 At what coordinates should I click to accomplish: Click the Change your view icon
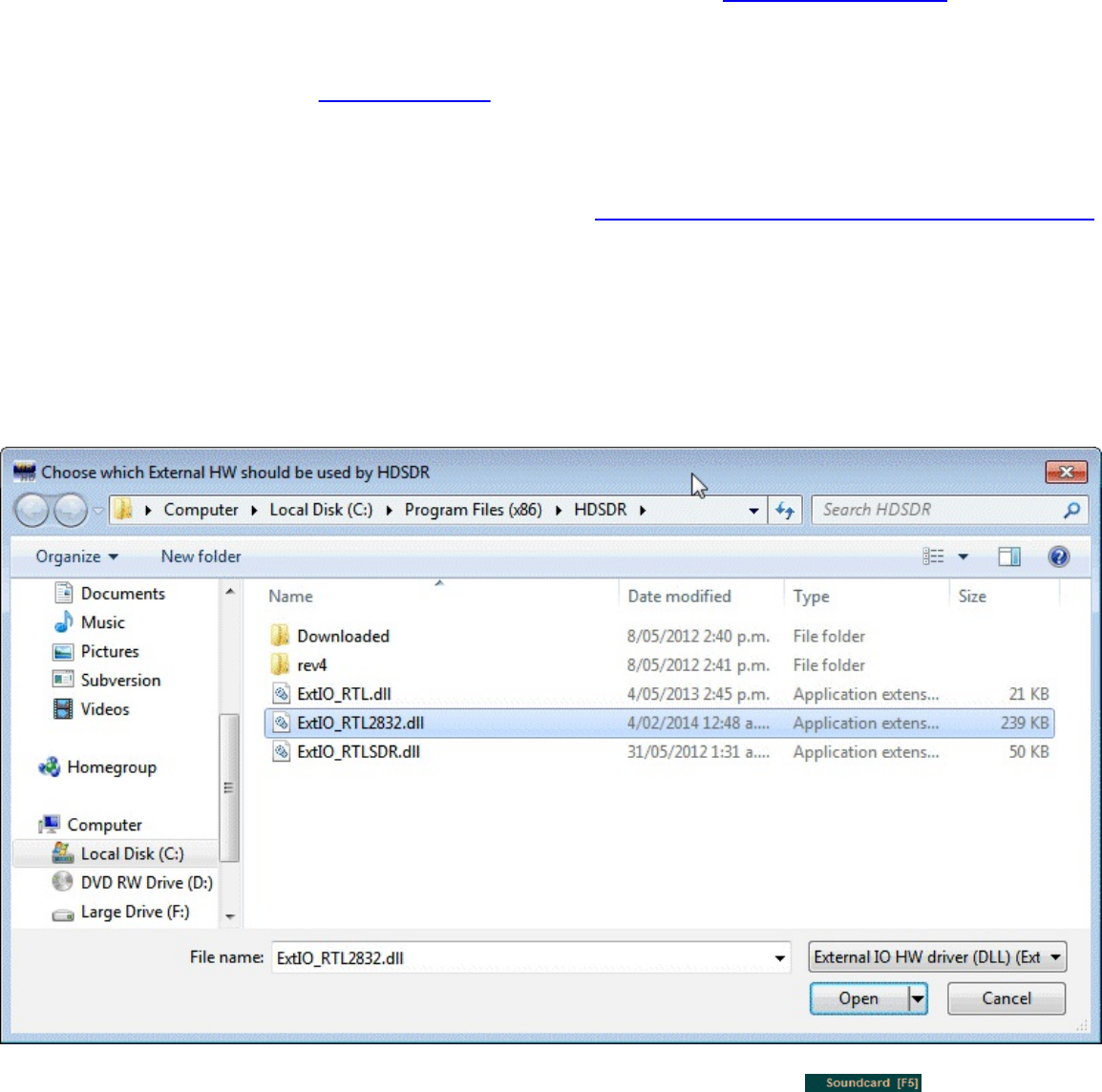(933, 556)
